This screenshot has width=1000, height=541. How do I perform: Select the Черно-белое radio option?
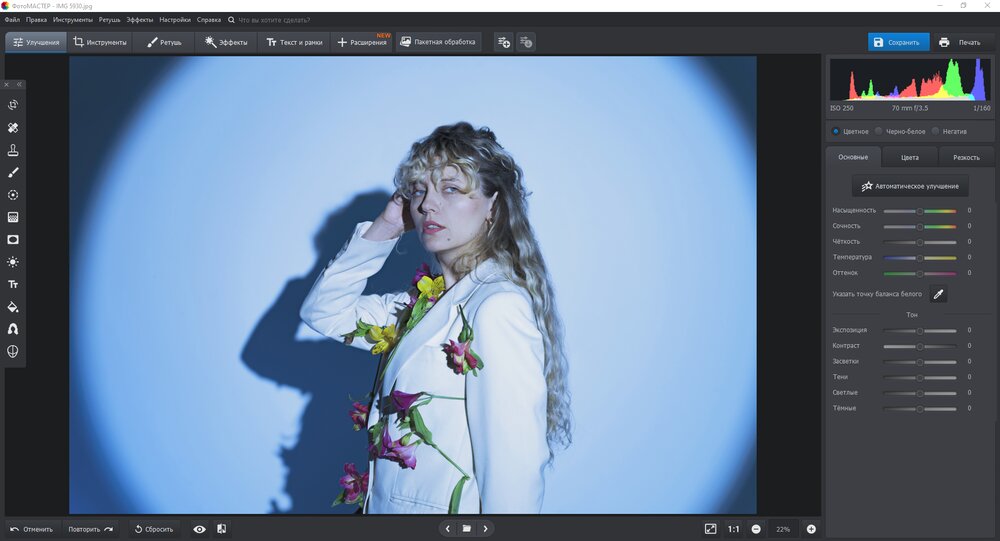coord(879,131)
